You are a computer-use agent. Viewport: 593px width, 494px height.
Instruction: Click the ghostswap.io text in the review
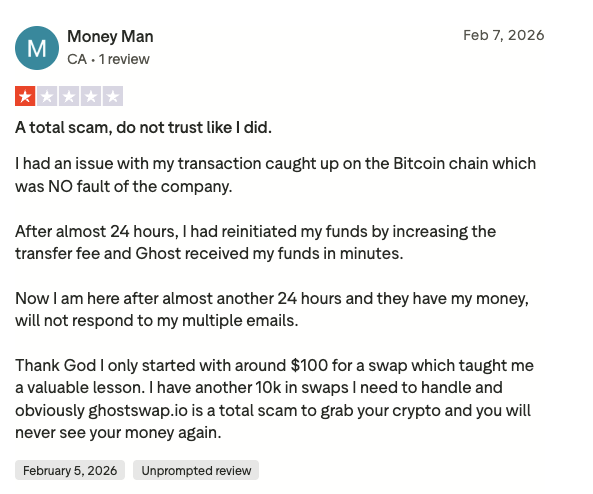click(x=138, y=410)
